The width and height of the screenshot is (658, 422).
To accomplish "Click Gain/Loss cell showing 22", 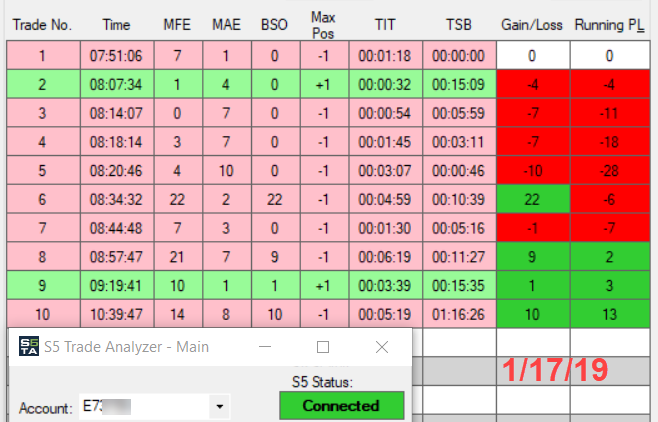I will tap(533, 199).
